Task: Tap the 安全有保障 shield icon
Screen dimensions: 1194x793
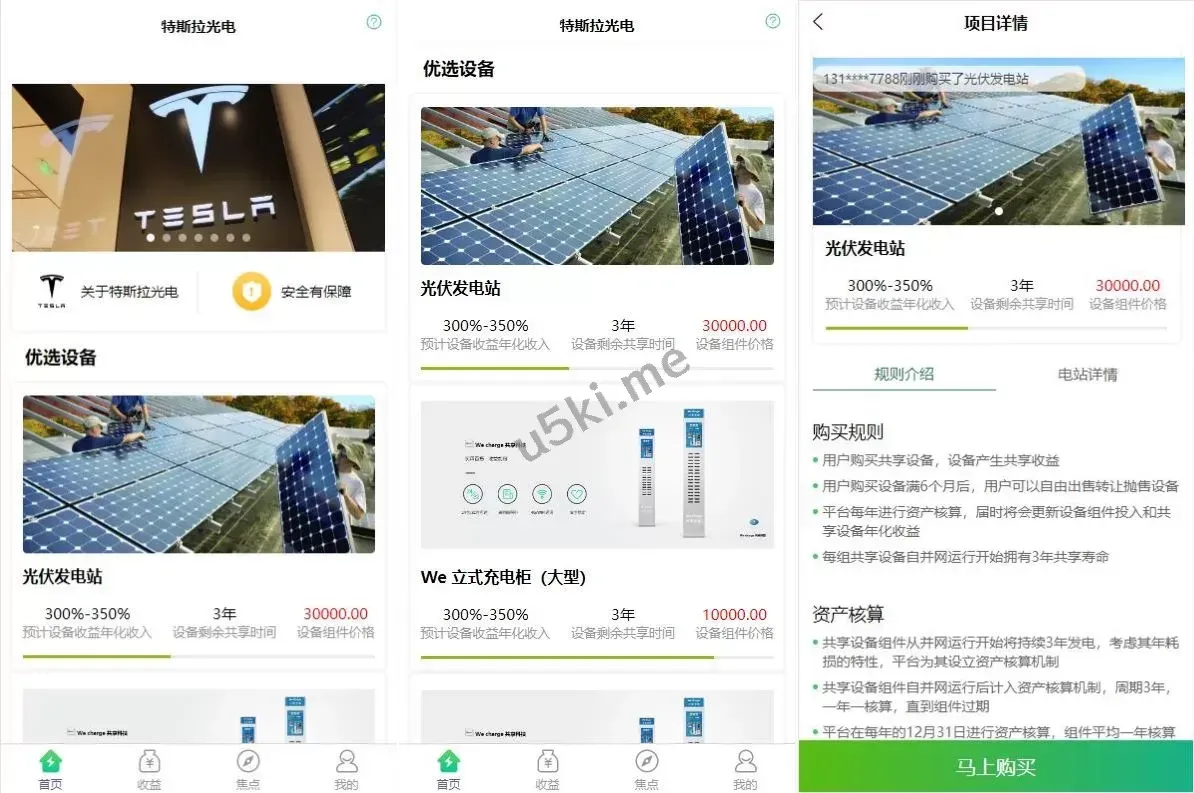Action: click(251, 291)
